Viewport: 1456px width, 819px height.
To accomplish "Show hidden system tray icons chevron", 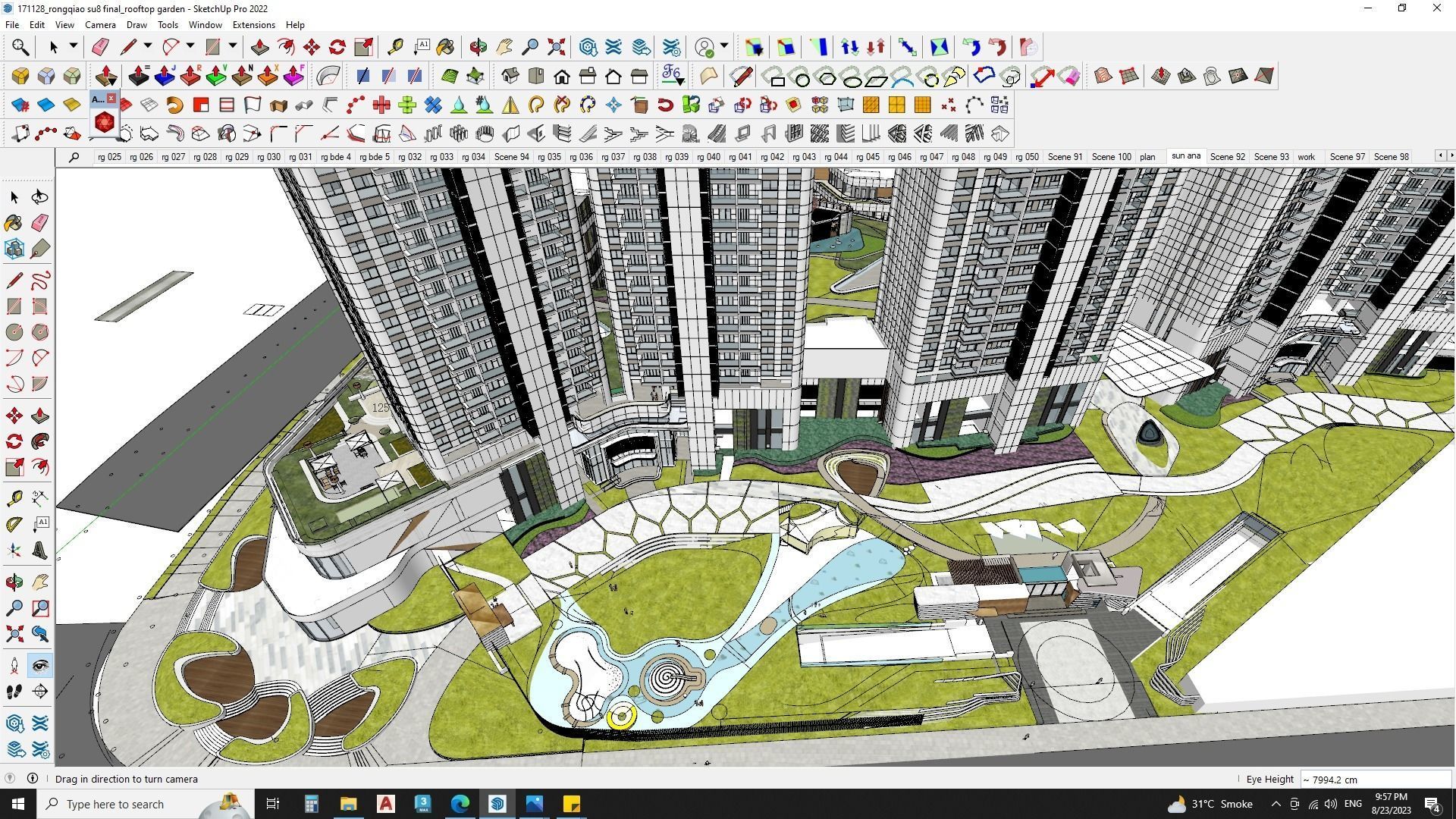I will pos(1276,804).
